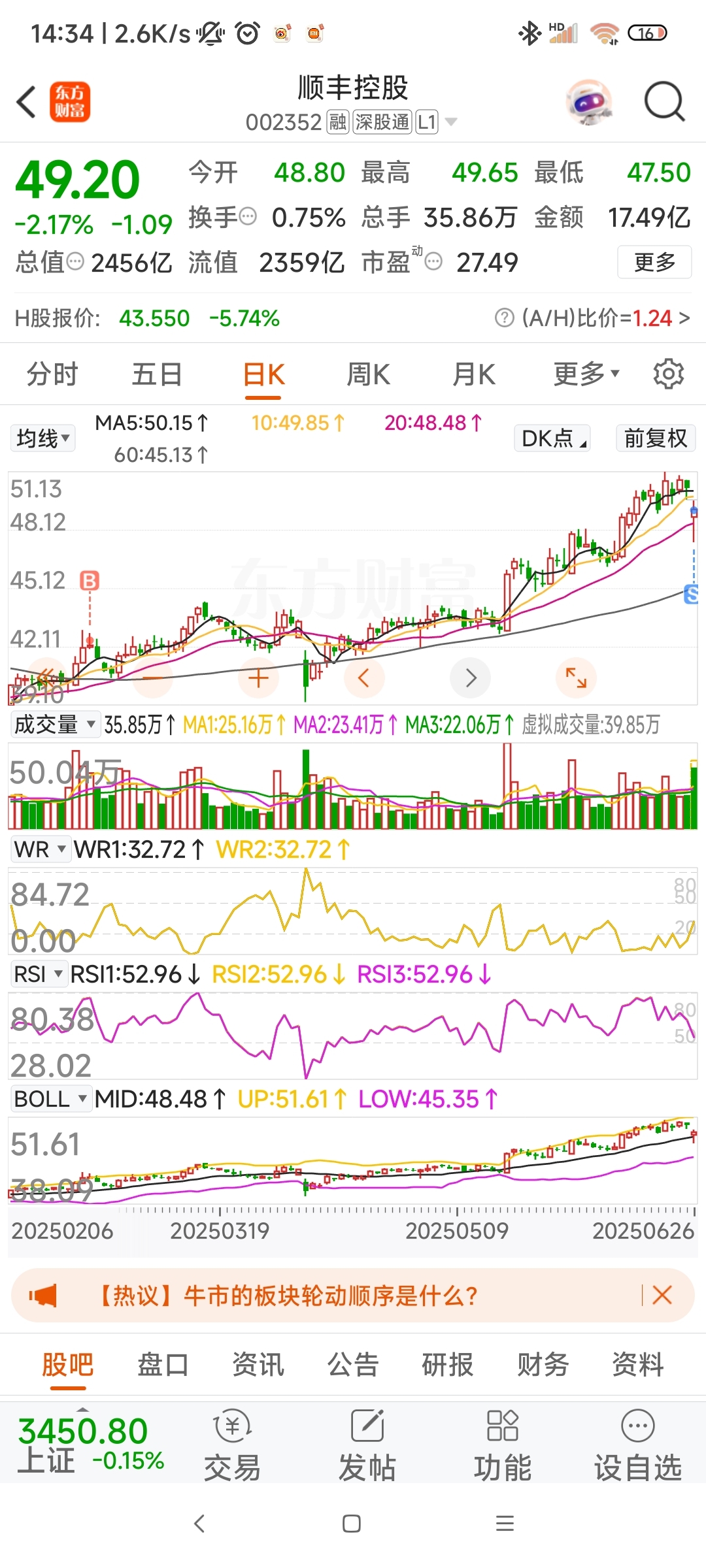The height and width of the screenshot is (1568, 706).
Task: Open 均线 indicator dropdown
Action: tap(43, 438)
